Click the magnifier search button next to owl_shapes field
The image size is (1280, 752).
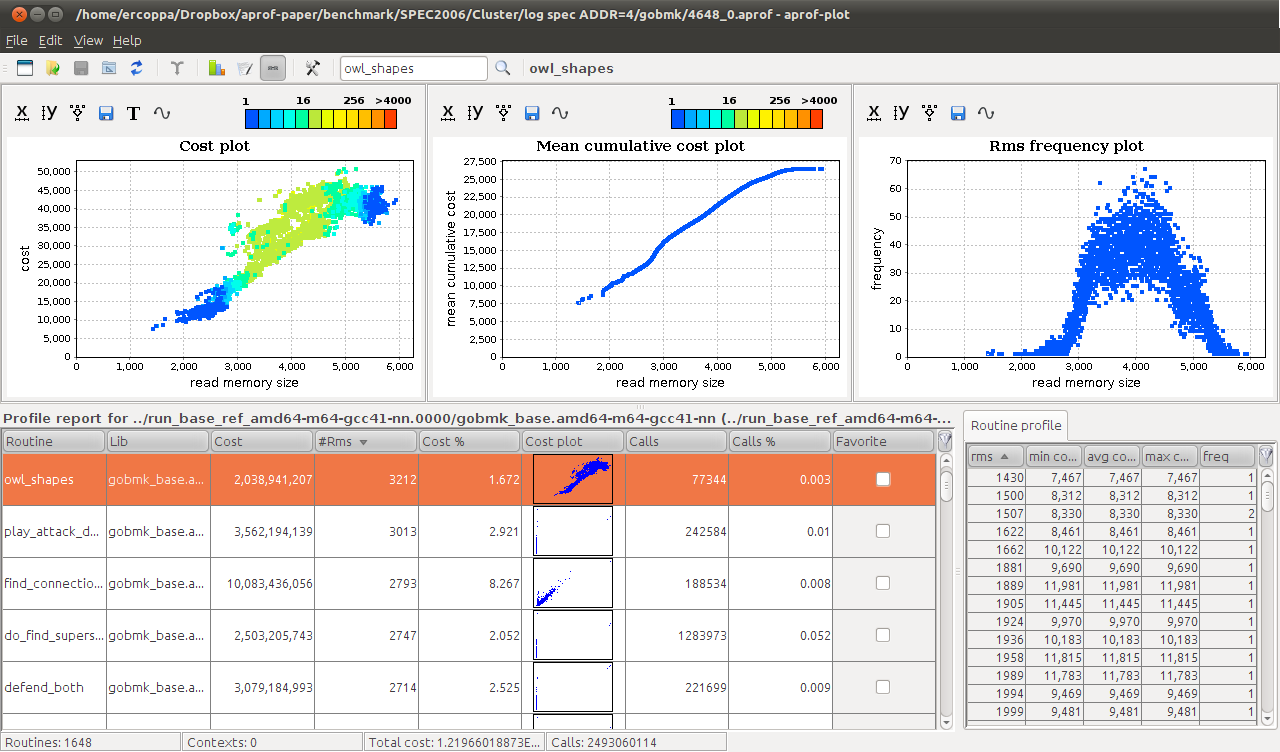tap(502, 68)
